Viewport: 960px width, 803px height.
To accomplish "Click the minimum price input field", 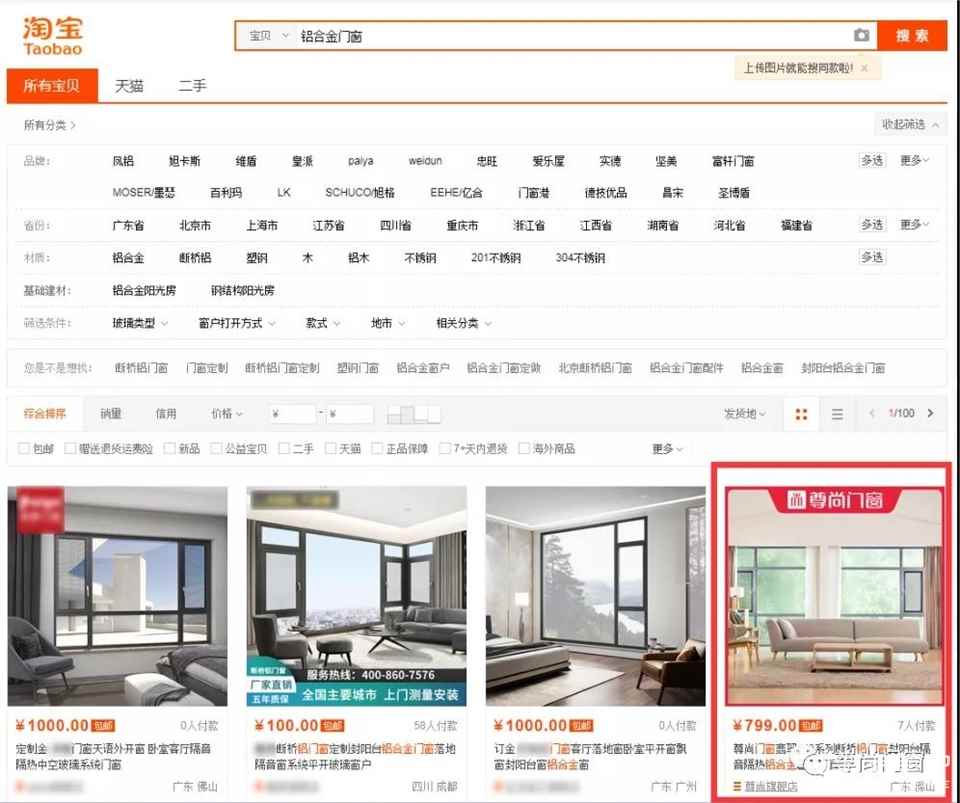I will [293, 414].
